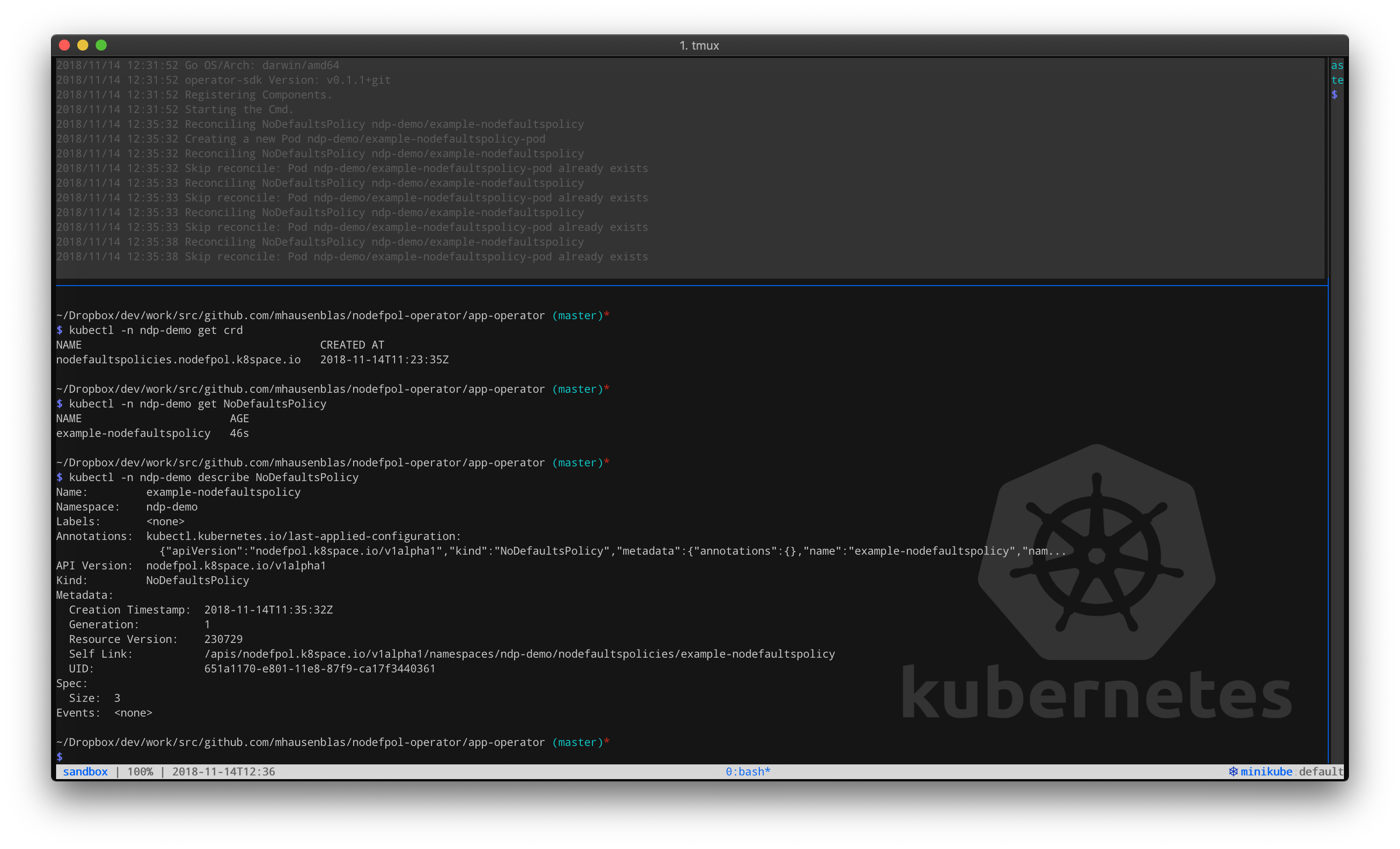Click the blue horizontal pane divider
The height and width of the screenshot is (849, 1400).
click(x=682, y=285)
